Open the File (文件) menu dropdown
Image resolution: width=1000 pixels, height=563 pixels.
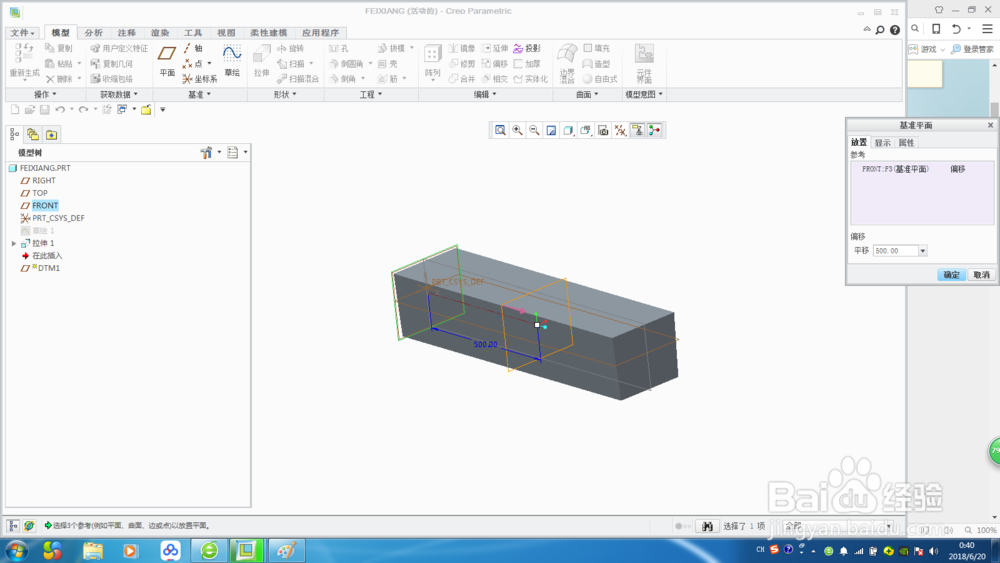point(22,33)
